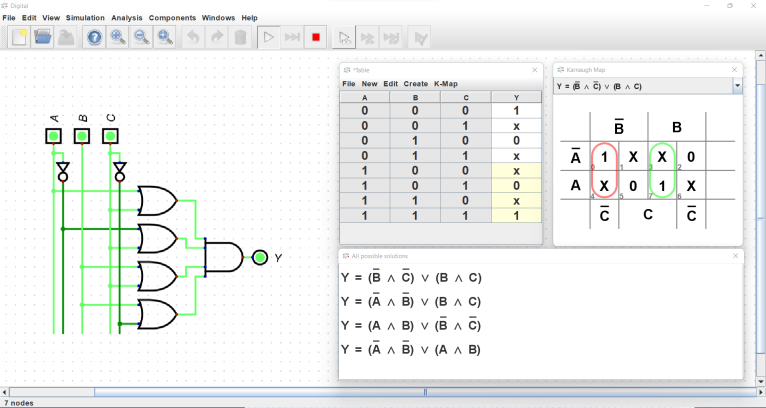This screenshot has width=766, height=408.
Task: Click the Zoom Out magnifier icon
Action: coord(142,37)
